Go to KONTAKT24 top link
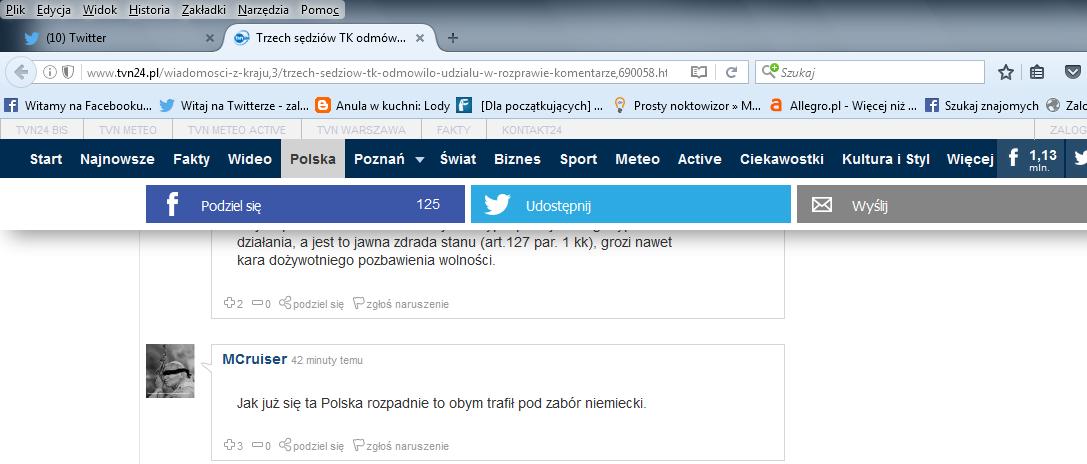Screen dimensions: 1087x464 coord(532,130)
